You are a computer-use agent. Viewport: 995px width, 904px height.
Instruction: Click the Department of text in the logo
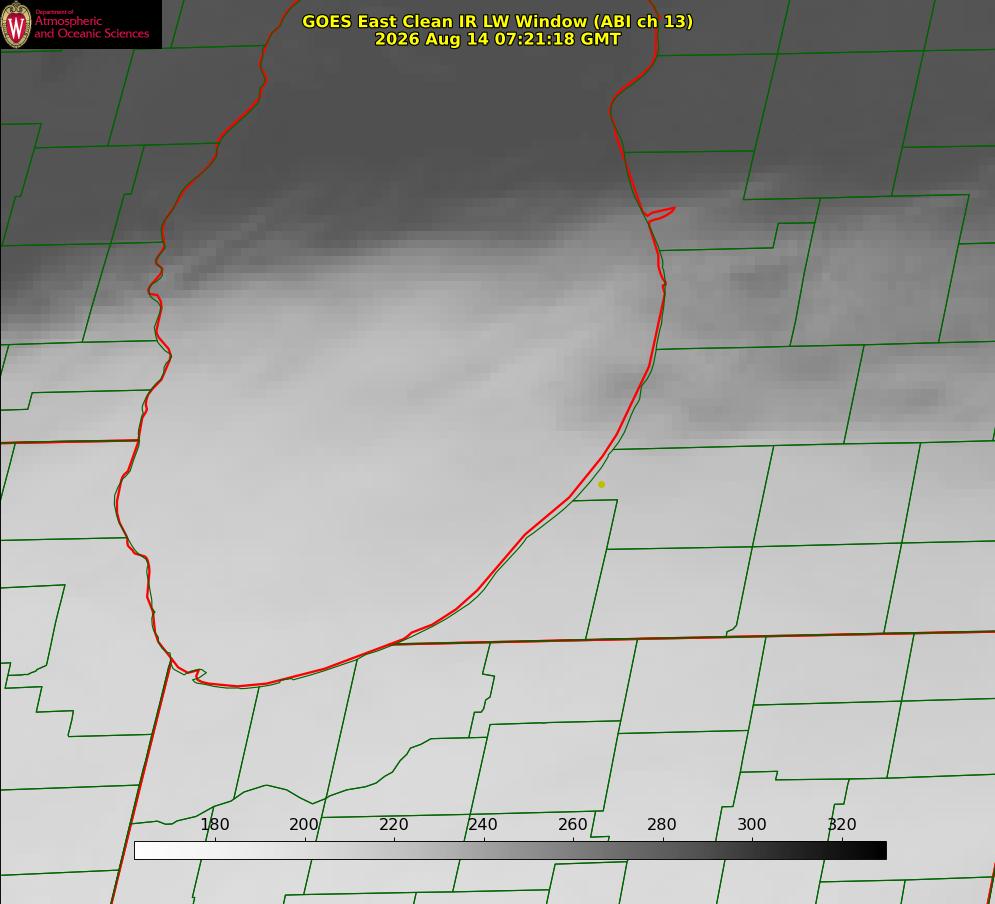tap(53, 12)
